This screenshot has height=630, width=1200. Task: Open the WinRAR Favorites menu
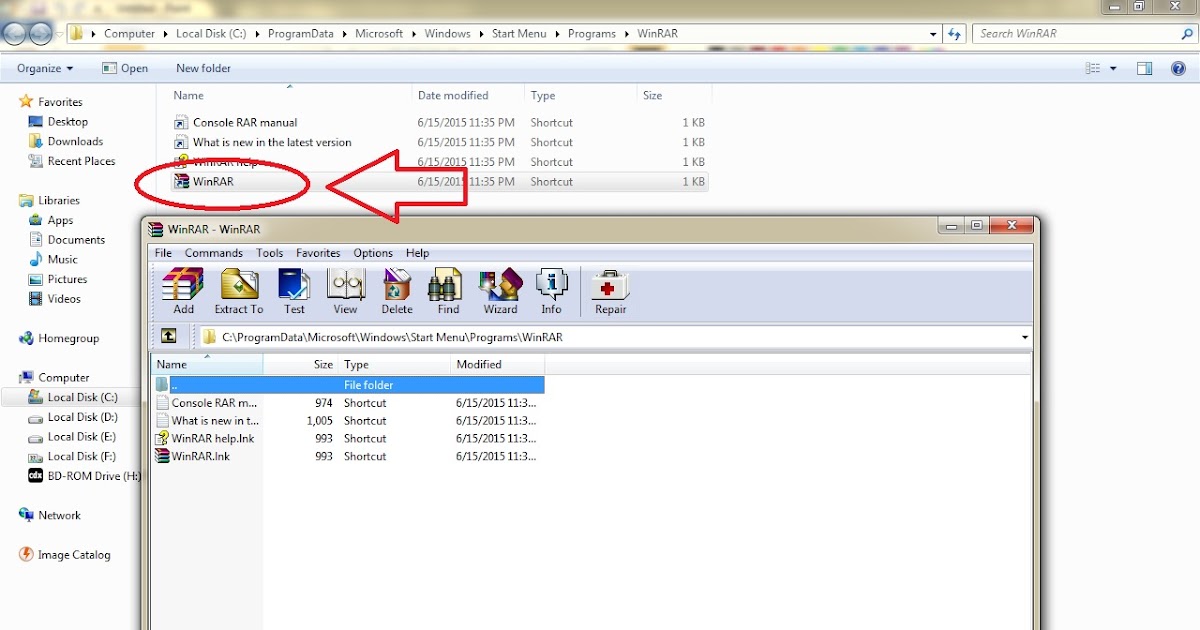(x=318, y=253)
